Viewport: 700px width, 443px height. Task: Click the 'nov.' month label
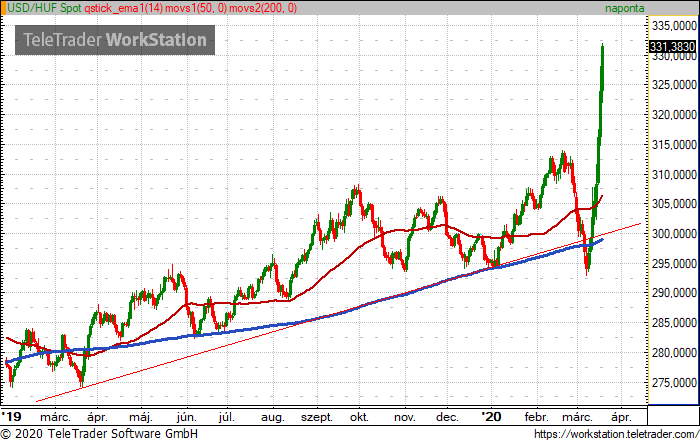pos(405,418)
